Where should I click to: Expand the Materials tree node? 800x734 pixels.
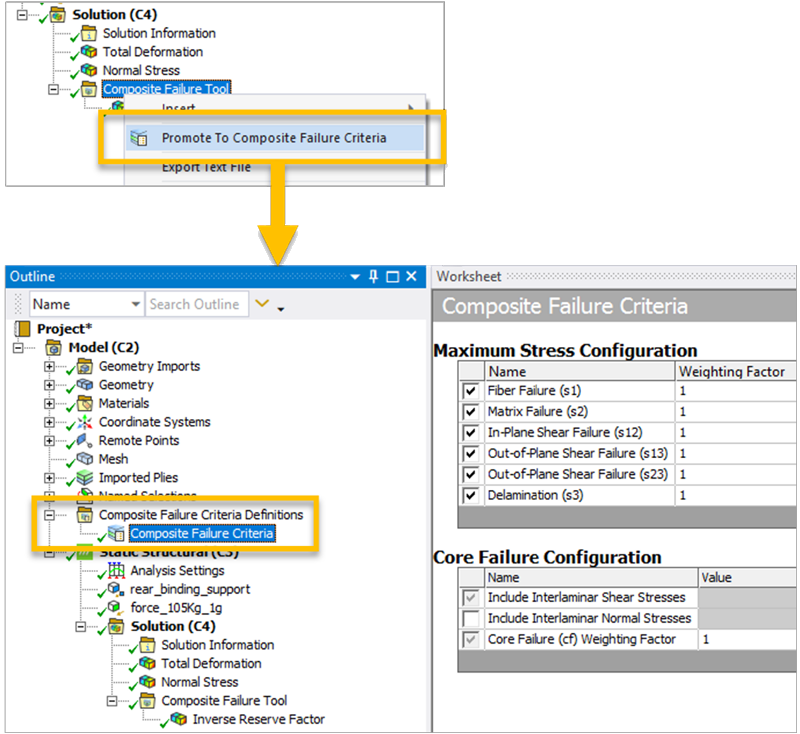(49, 404)
